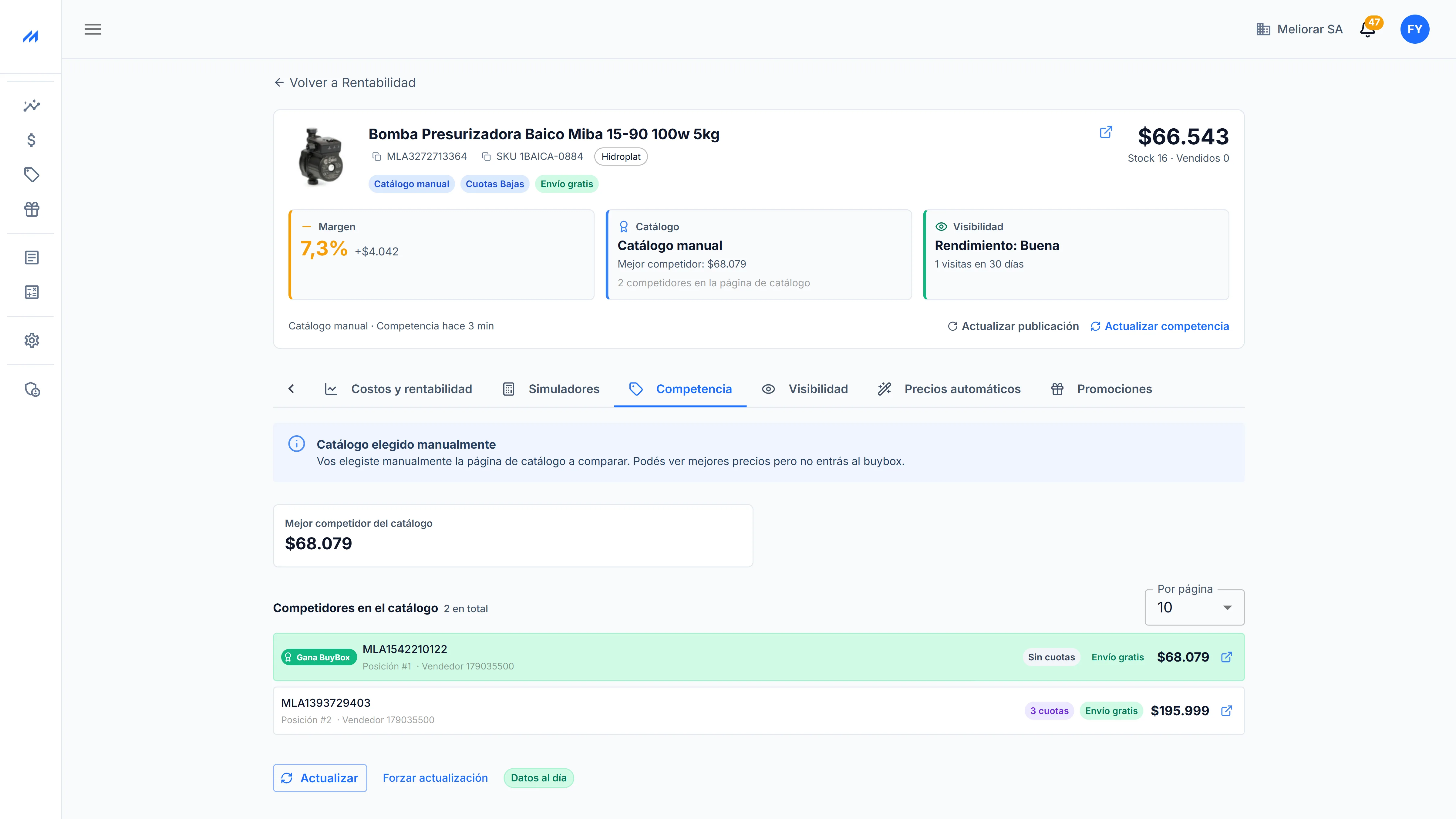Open product listing in external link

tap(1106, 132)
